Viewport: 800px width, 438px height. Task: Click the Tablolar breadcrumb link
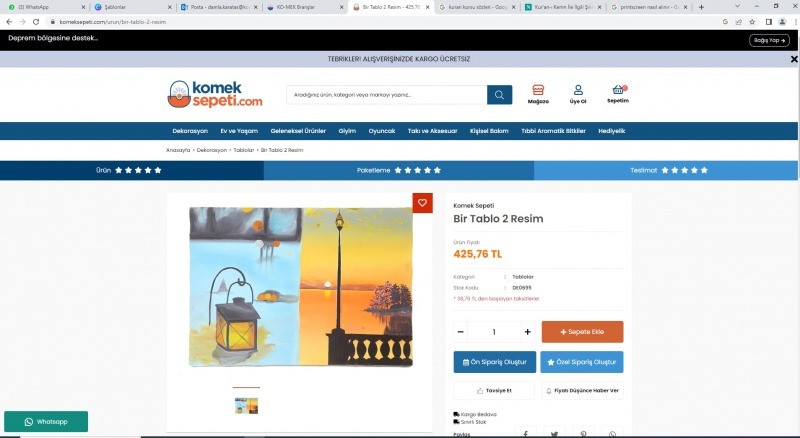click(244, 150)
